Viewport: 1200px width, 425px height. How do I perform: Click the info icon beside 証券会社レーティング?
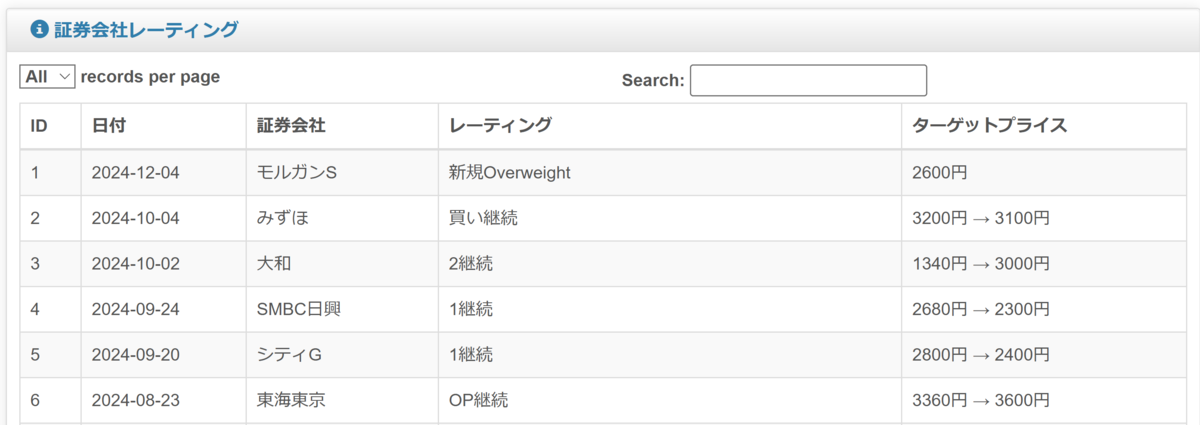pos(40,30)
